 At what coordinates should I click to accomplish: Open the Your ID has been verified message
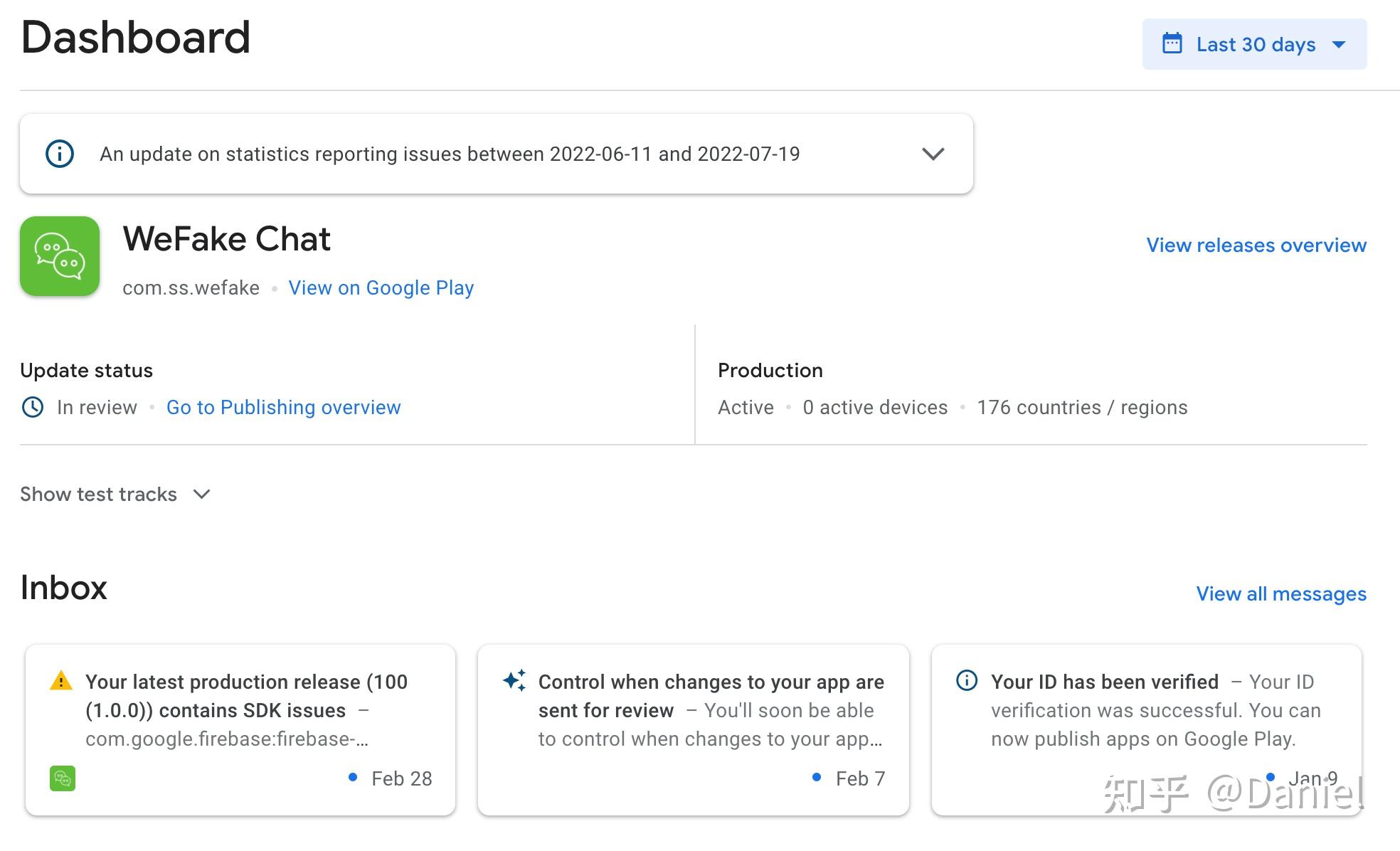point(1145,712)
